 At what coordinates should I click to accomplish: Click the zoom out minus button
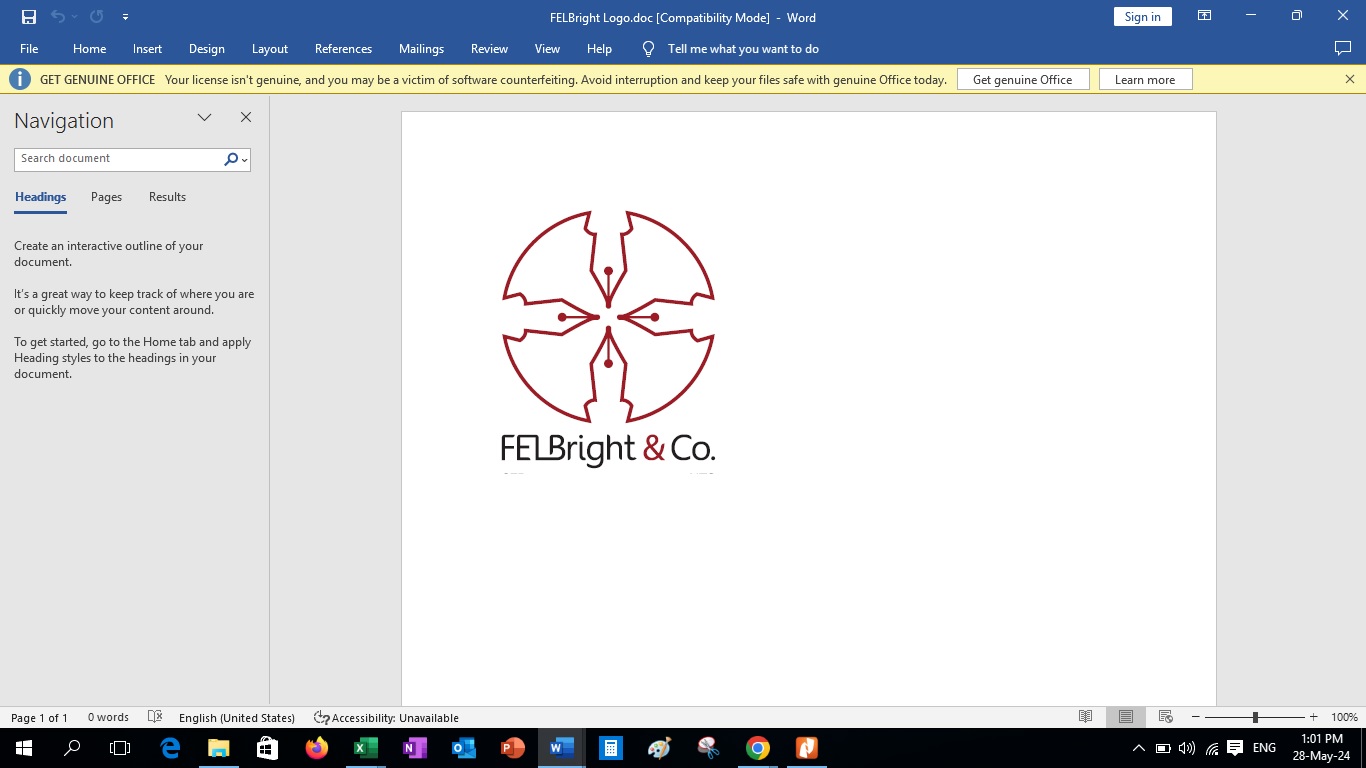[1195, 717]
